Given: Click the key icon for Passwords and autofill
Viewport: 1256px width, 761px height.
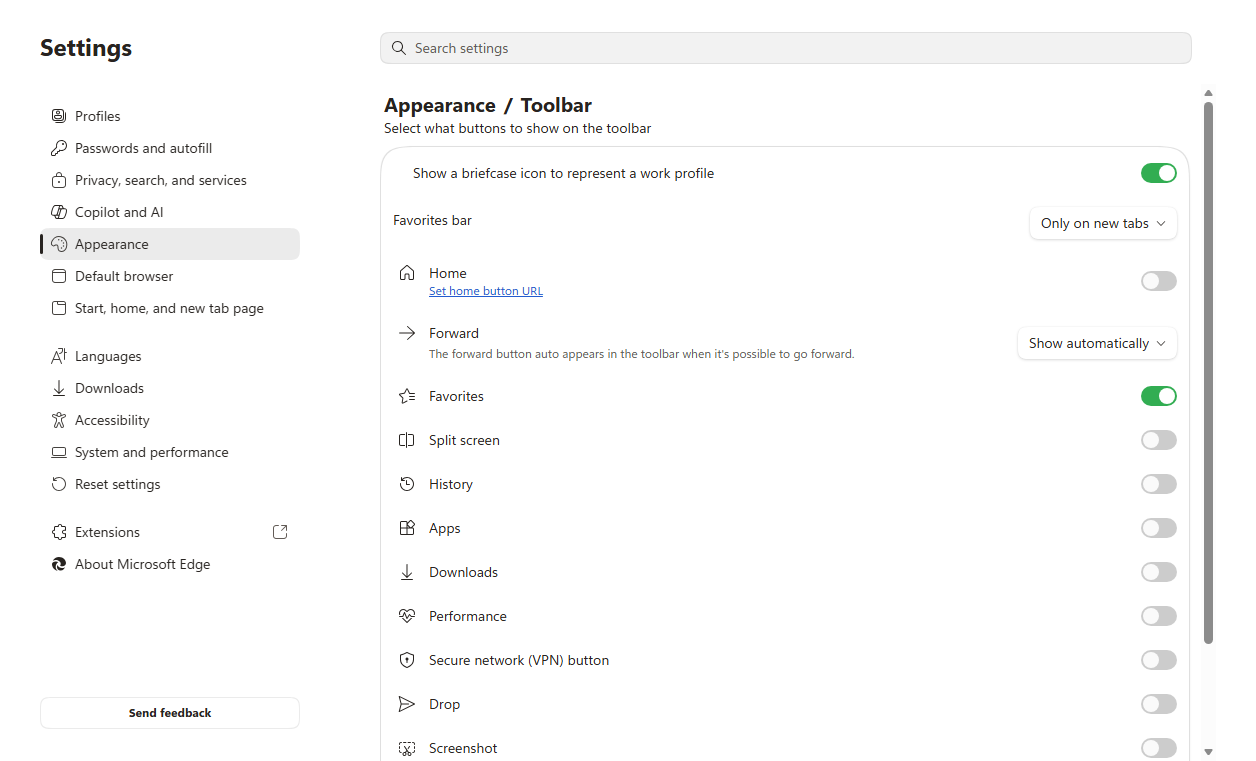Looking at the screenshot, I should (x=58, y=148).
